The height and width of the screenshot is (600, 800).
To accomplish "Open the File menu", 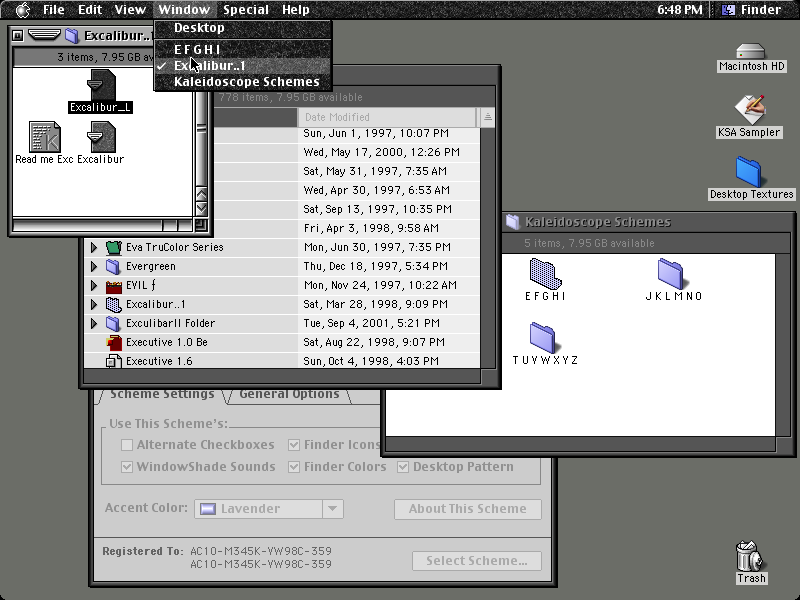I will point(54,10).
